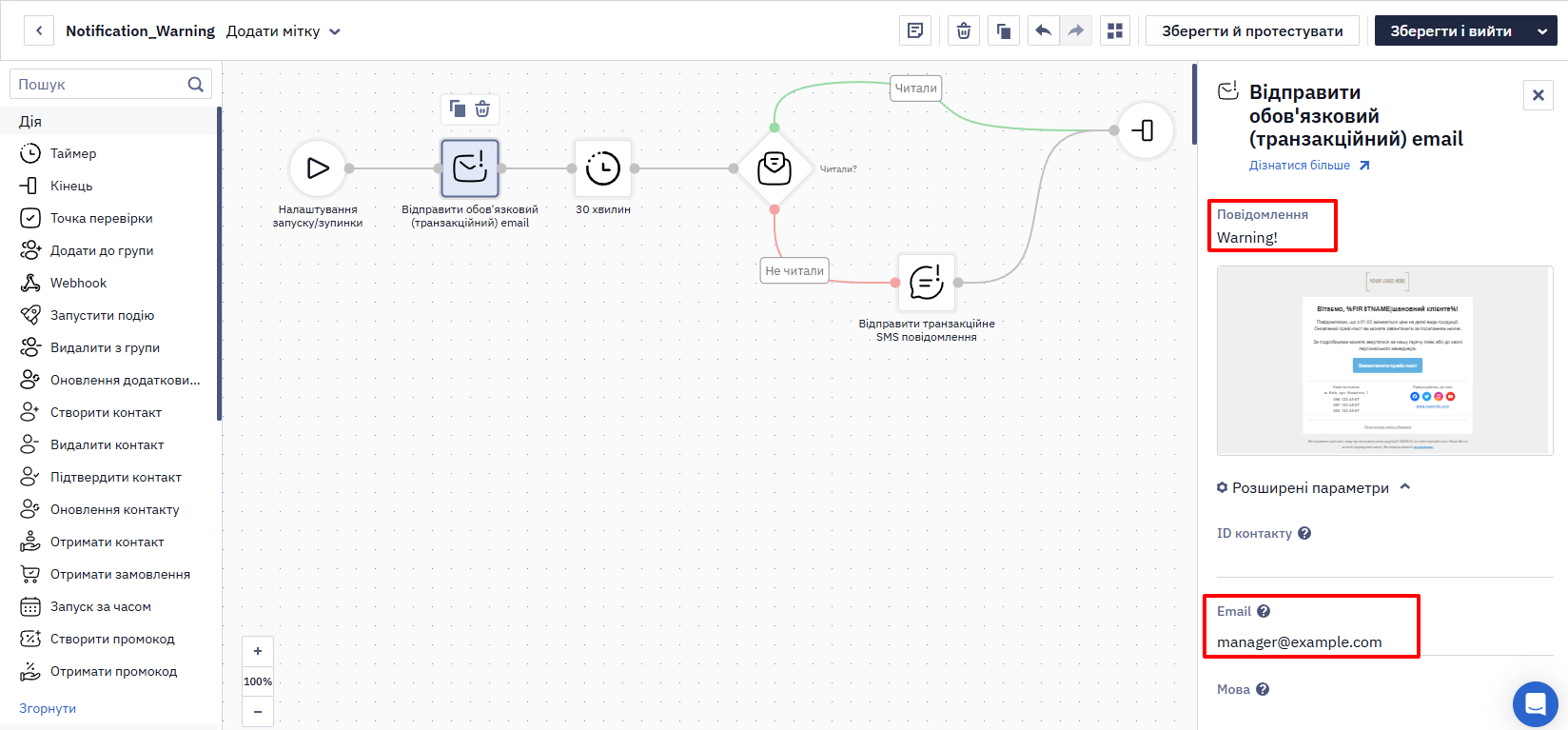Screen dimensions: 1568x730
Task: Duplicate the selected email node
Action: pyautogui.click(x=458, y=109)
